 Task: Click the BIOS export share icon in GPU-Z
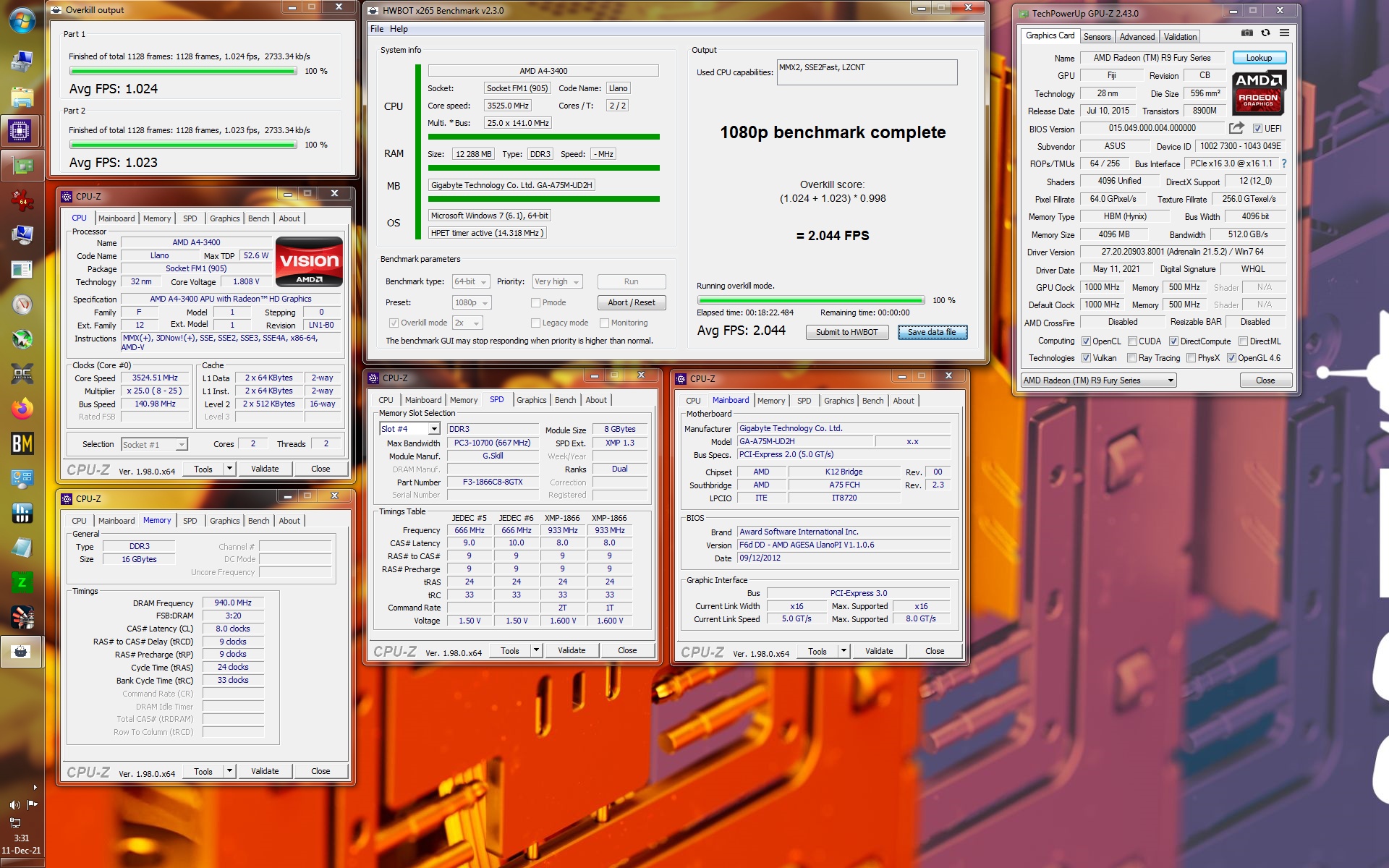[x=1236, y=128]
